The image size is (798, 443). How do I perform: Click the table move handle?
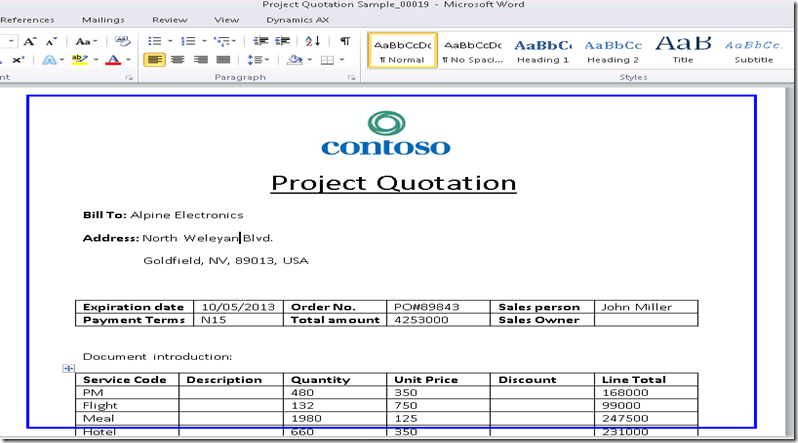click(69, 368)
